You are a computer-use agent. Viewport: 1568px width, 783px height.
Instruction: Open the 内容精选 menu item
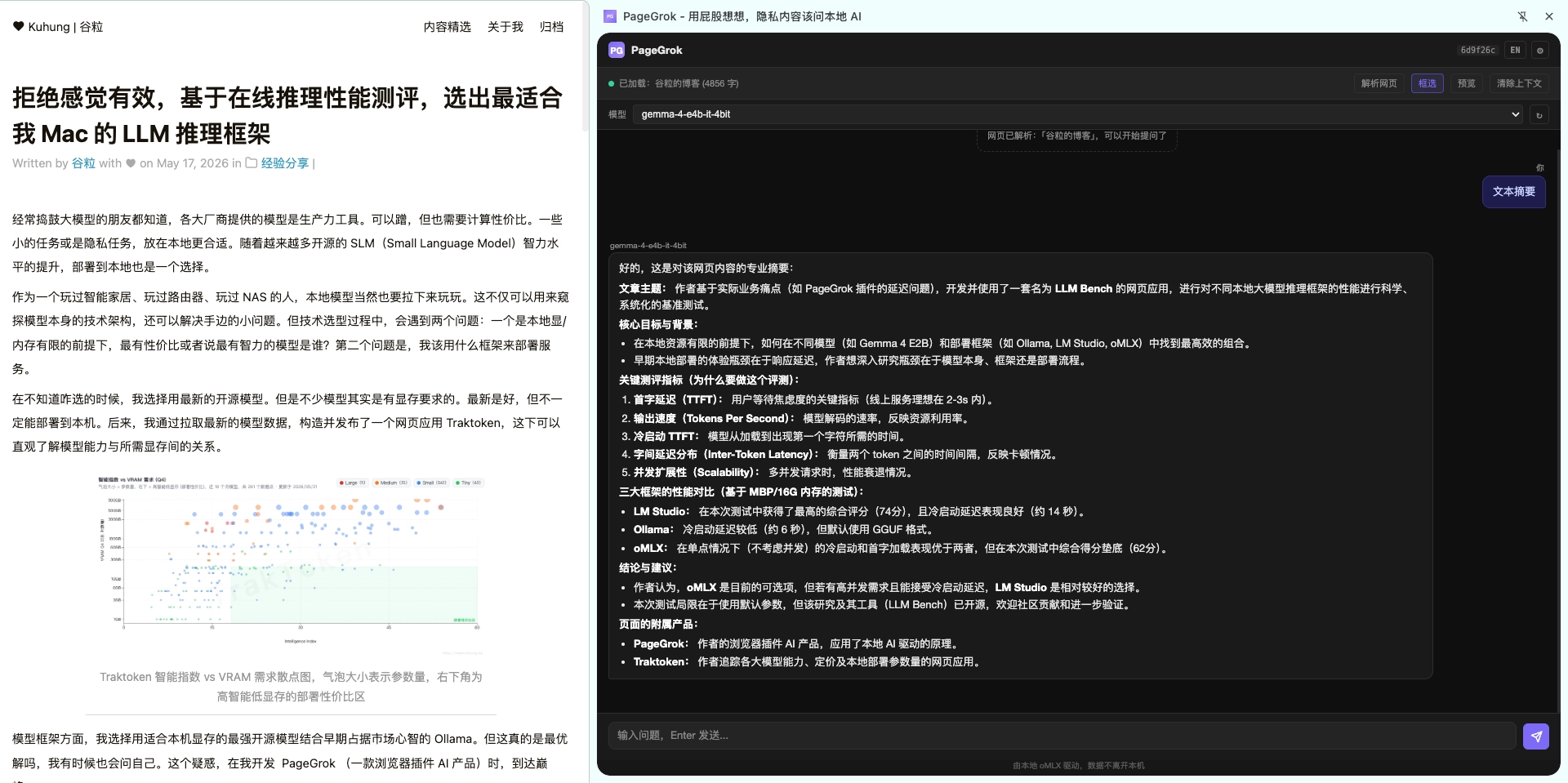click(448, 27)
